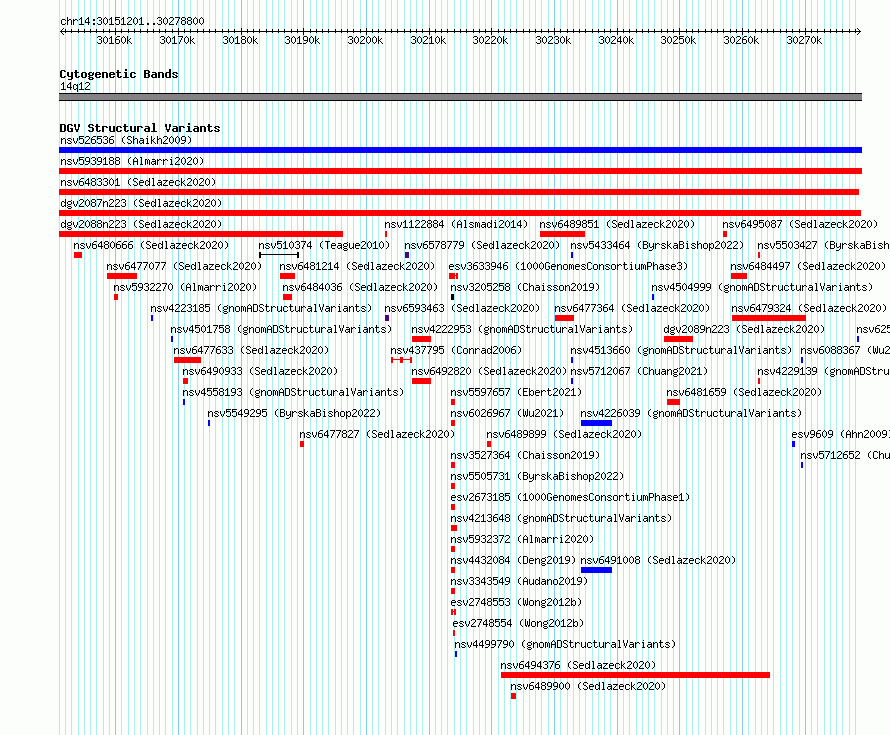Image resolution: width=890 pixels, height=735 pixels.
Task: Click the nsv6484036 (Sedlazeck2020) label
Action: click(x=360, y=287)
